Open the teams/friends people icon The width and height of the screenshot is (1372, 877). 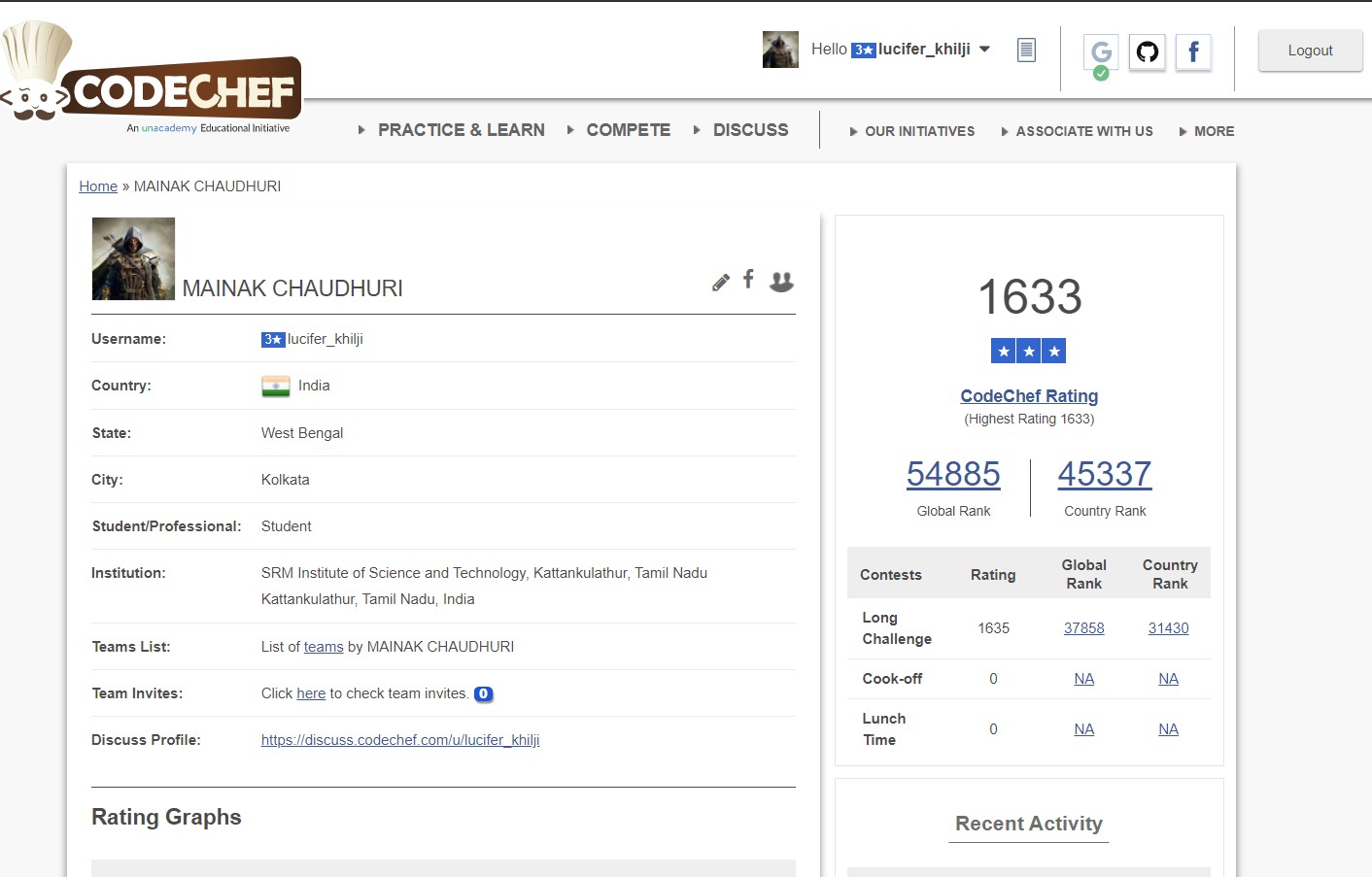(781, 282)
